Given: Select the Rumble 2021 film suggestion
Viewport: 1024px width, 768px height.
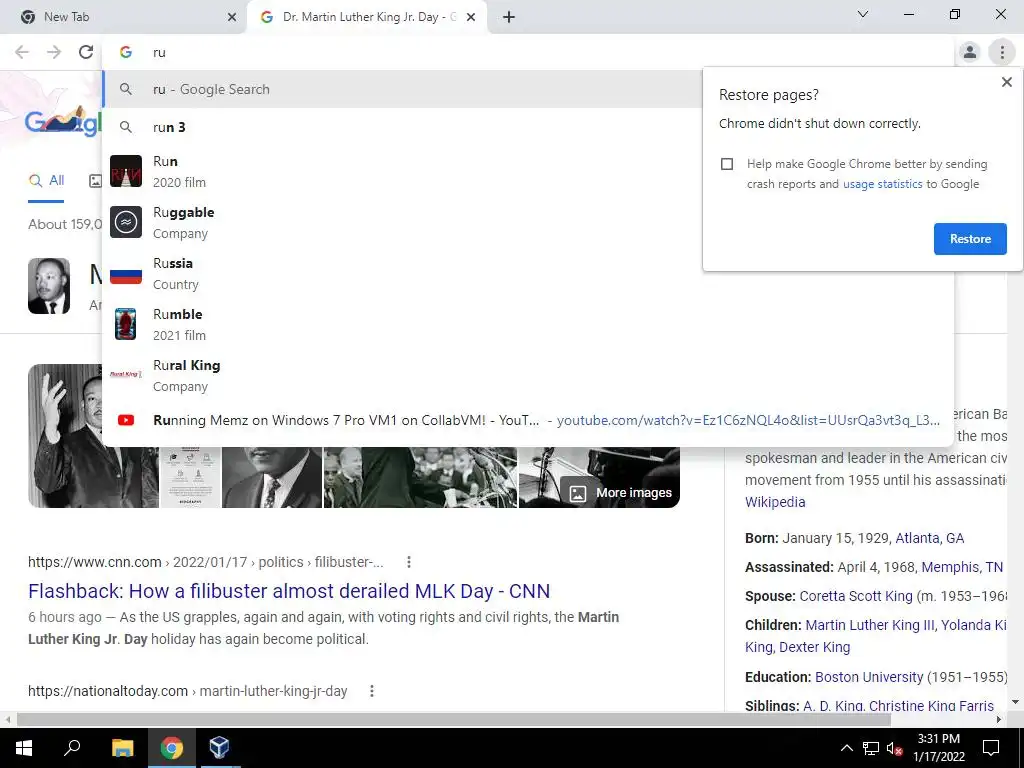Looking at the screenshot, I should [528, 325].
